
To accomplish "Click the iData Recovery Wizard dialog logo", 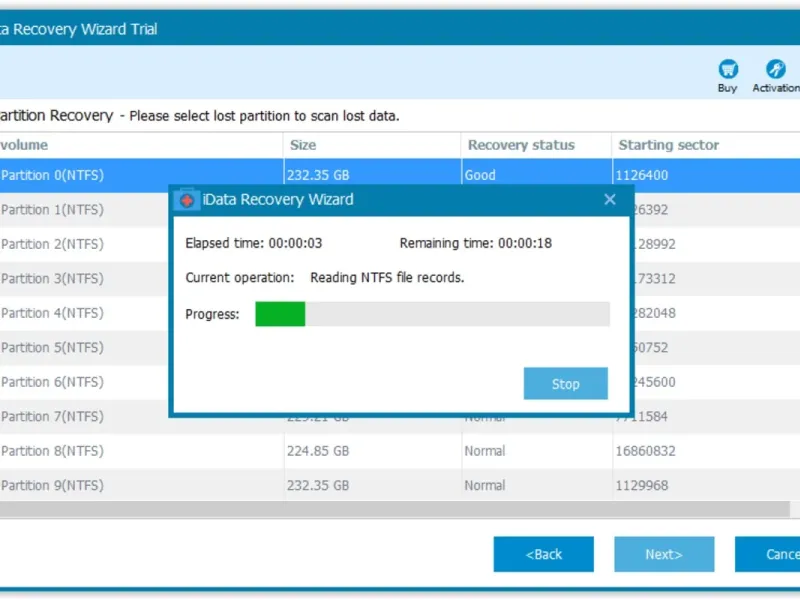I will tap(187, 199).
